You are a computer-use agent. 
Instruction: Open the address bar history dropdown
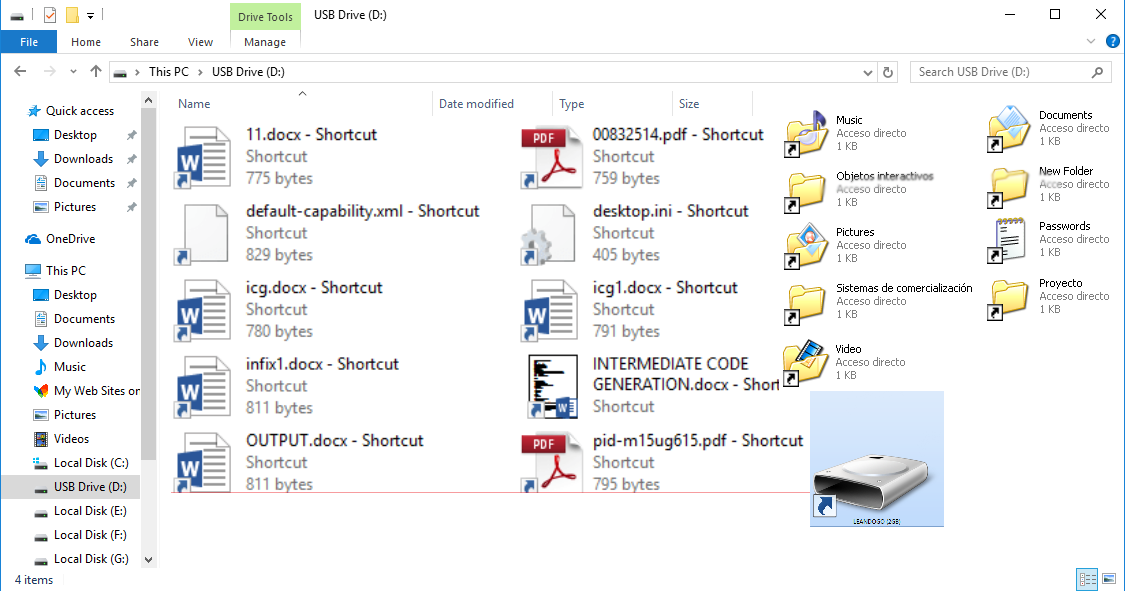868,72
